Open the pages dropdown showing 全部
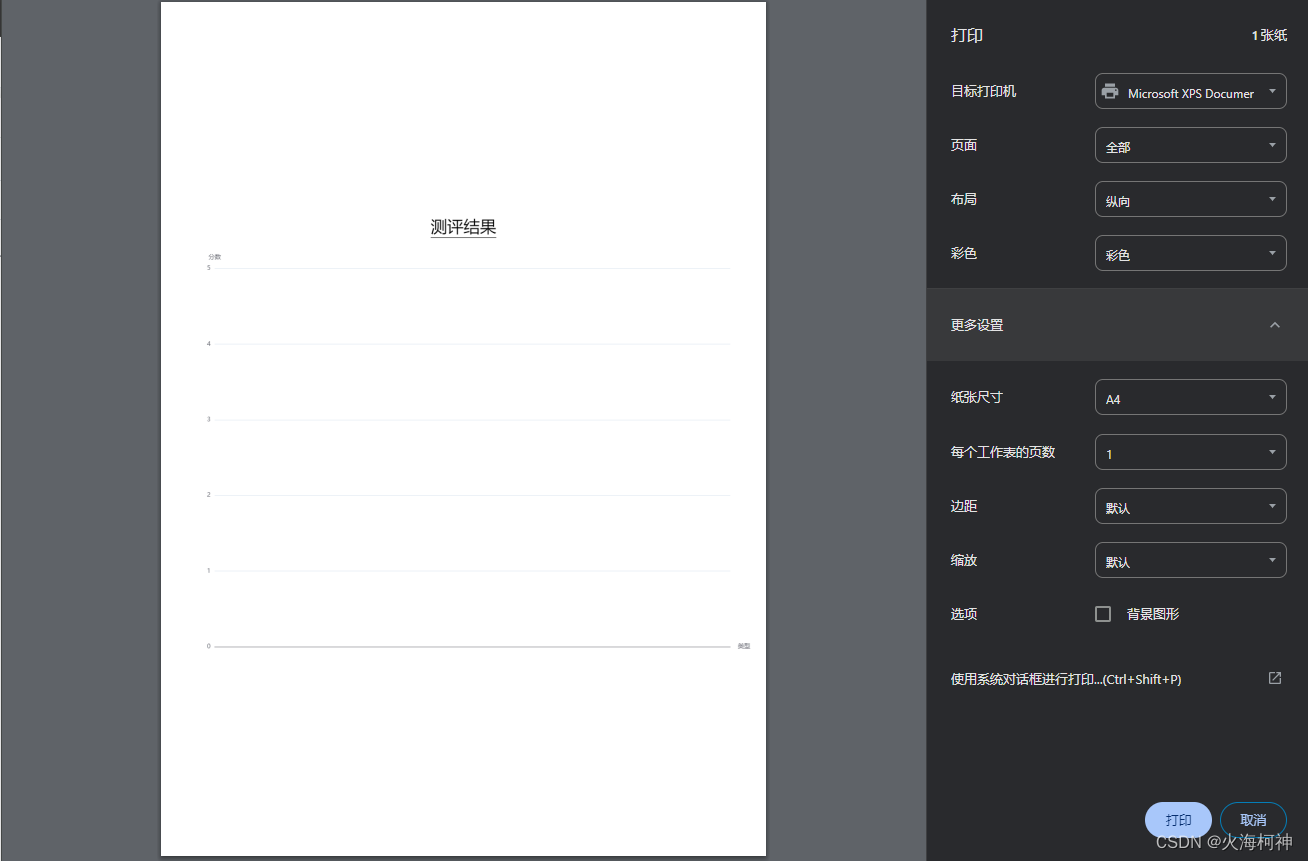Image resolution: width=1308 pixels, height=861 pixels. tap(1190, 145)
